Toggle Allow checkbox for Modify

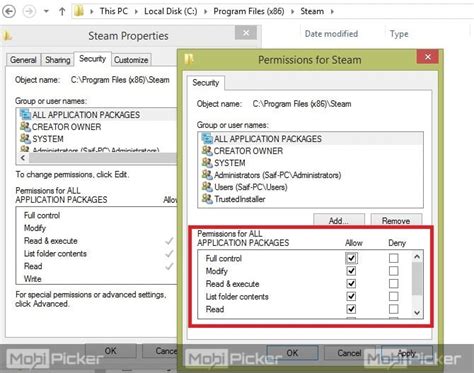click(351, 271)
